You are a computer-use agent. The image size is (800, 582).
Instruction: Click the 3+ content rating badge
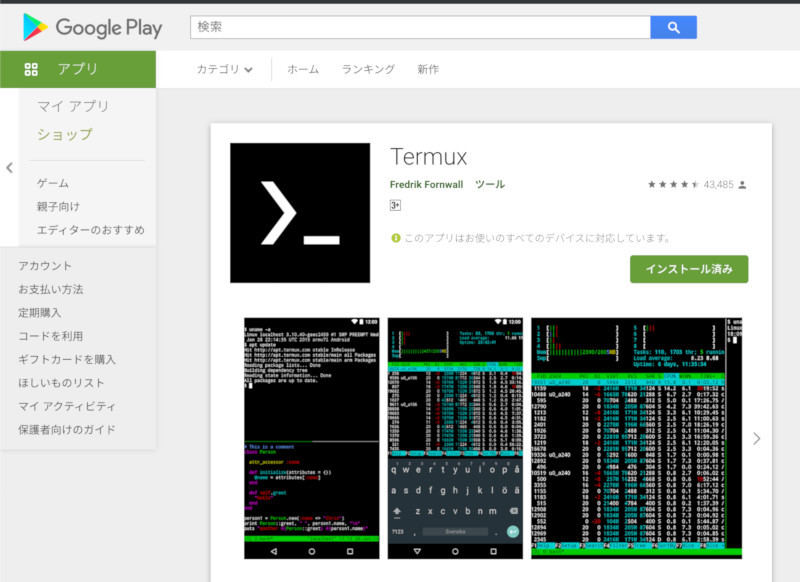coord(395,205)
